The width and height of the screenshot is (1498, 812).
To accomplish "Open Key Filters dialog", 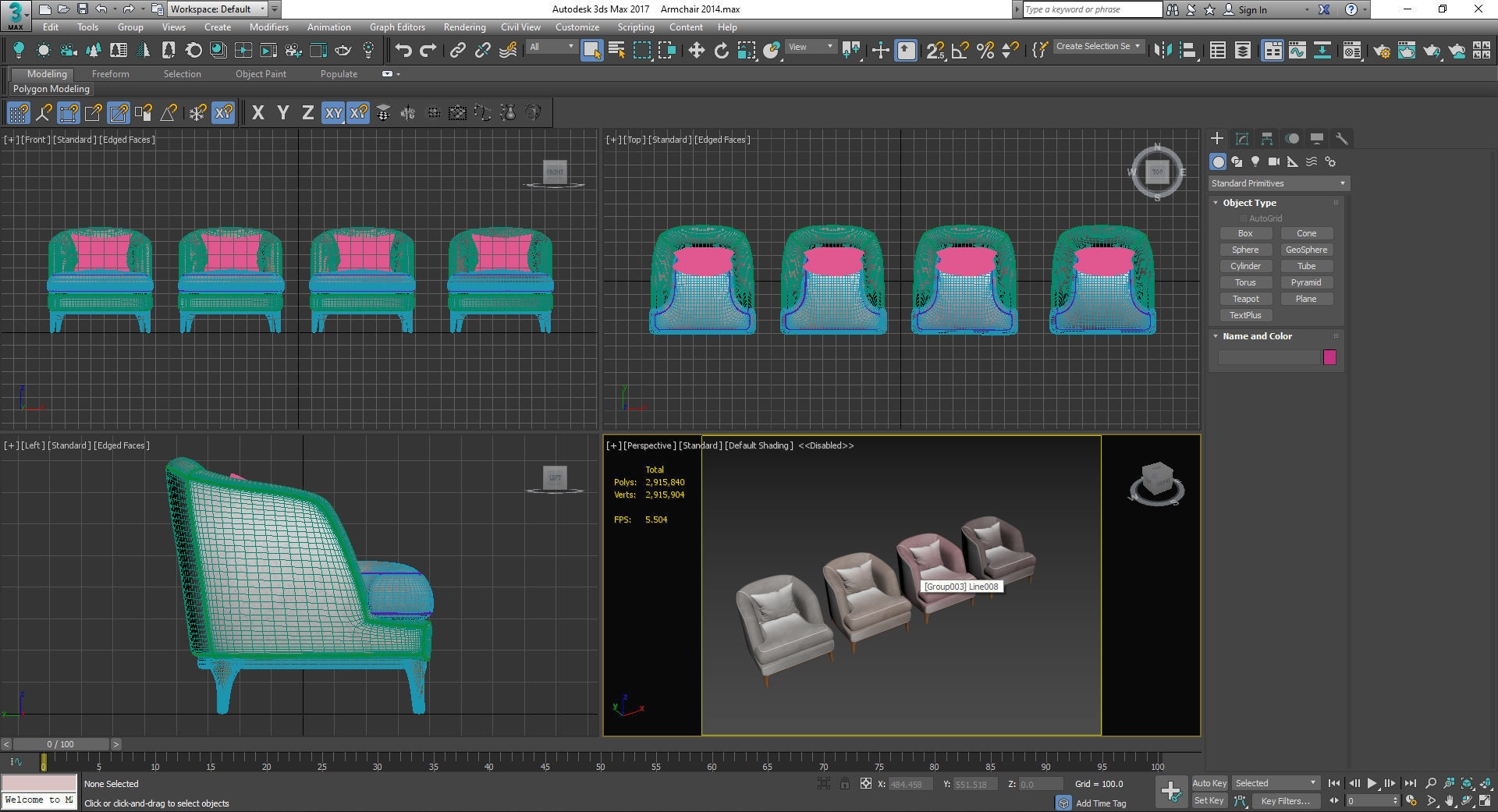I will click(1285, 801).
